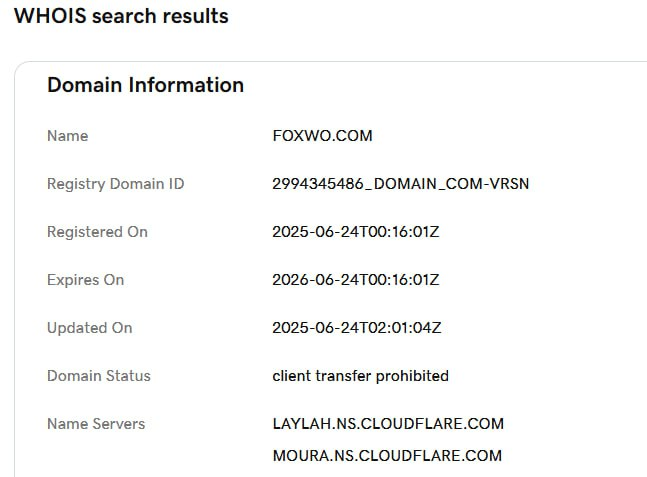
Task: Click the Domain Status label
Action: tap(98, 376)
